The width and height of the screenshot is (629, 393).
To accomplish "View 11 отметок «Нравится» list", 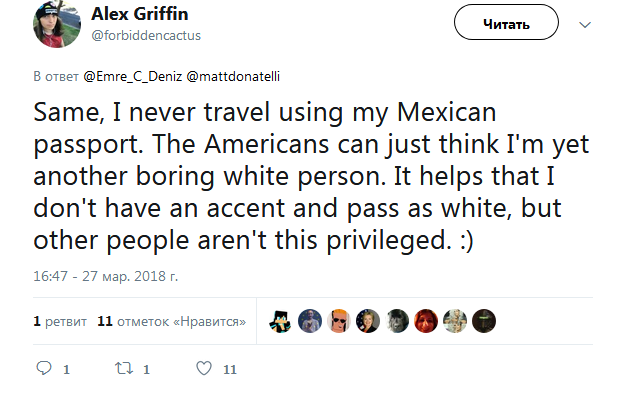I will pyautogui.click(x=171, y=321).
